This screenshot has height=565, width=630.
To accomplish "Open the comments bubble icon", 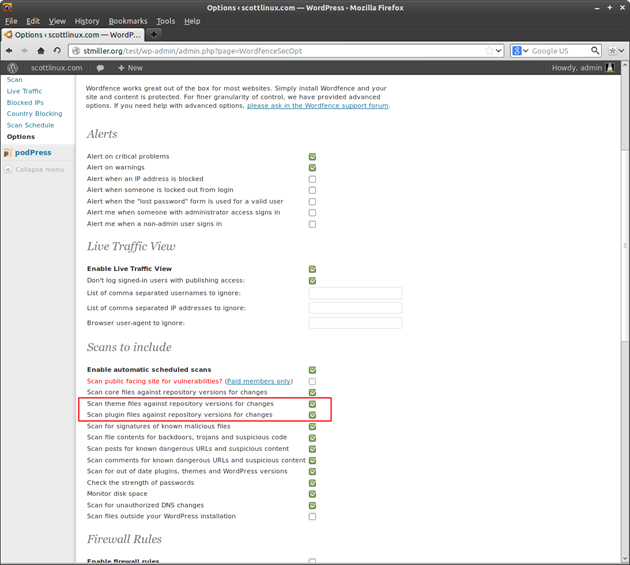I will [100, 68].
